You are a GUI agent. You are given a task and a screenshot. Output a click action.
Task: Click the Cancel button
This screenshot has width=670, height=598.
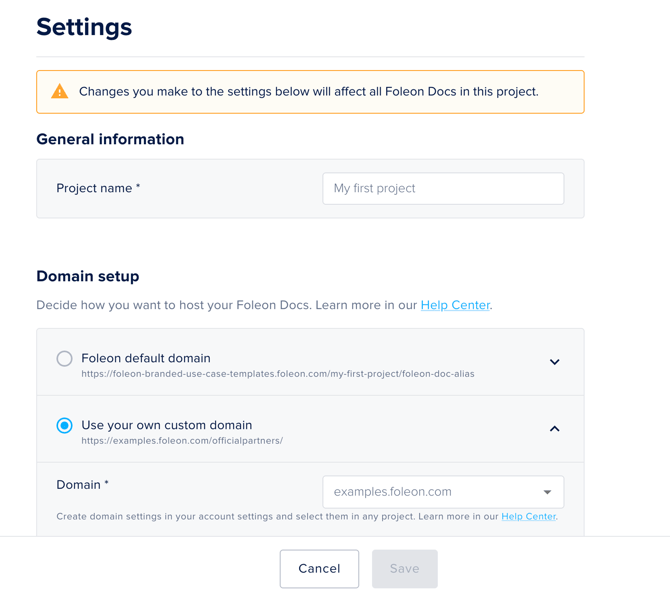319,569
